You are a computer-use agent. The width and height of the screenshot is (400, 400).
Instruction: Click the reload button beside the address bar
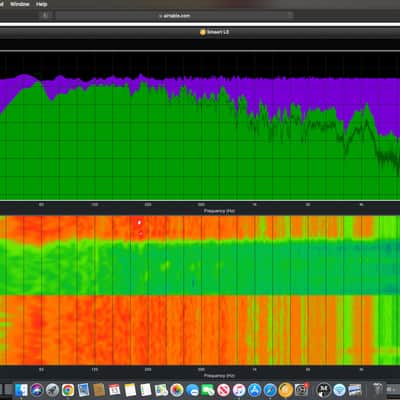click(x=290, y=16)
